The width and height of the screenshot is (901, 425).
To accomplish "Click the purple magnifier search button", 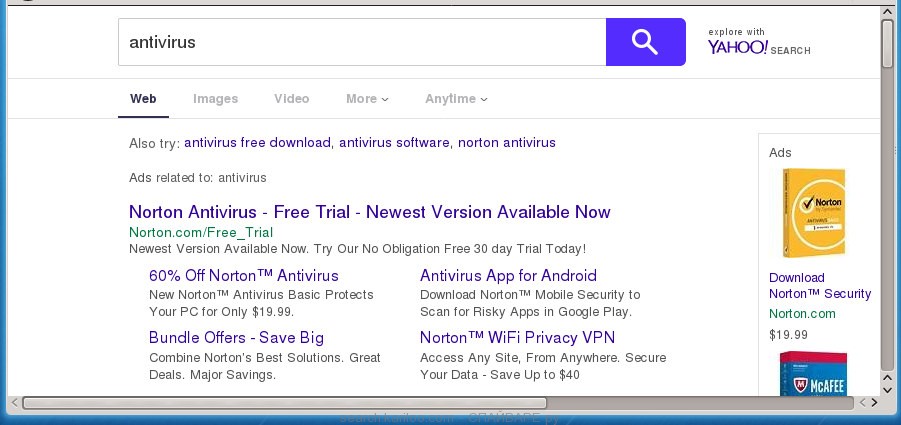I will click(645, 42).
